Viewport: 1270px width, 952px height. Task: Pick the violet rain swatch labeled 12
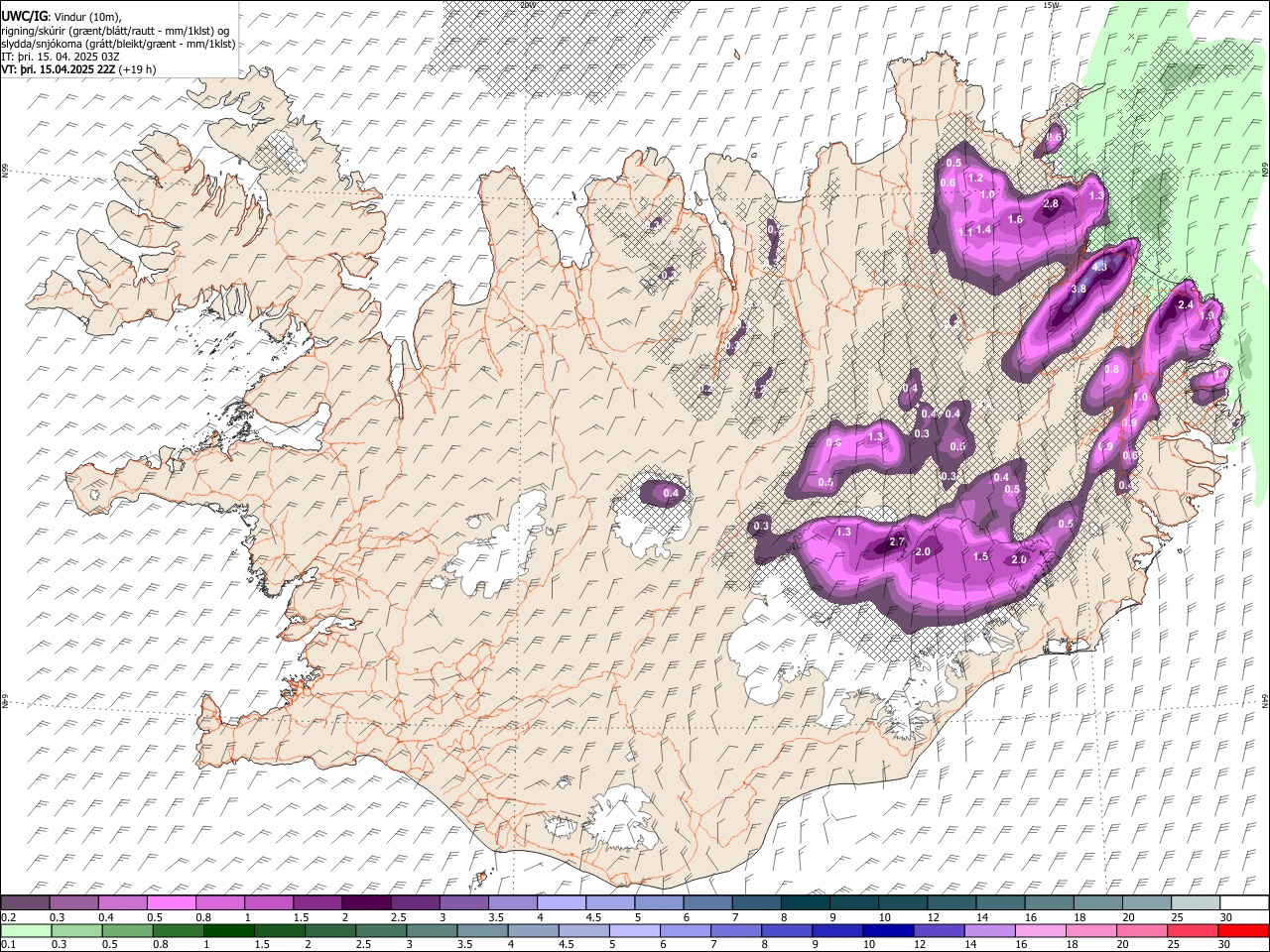pos(937,930)
